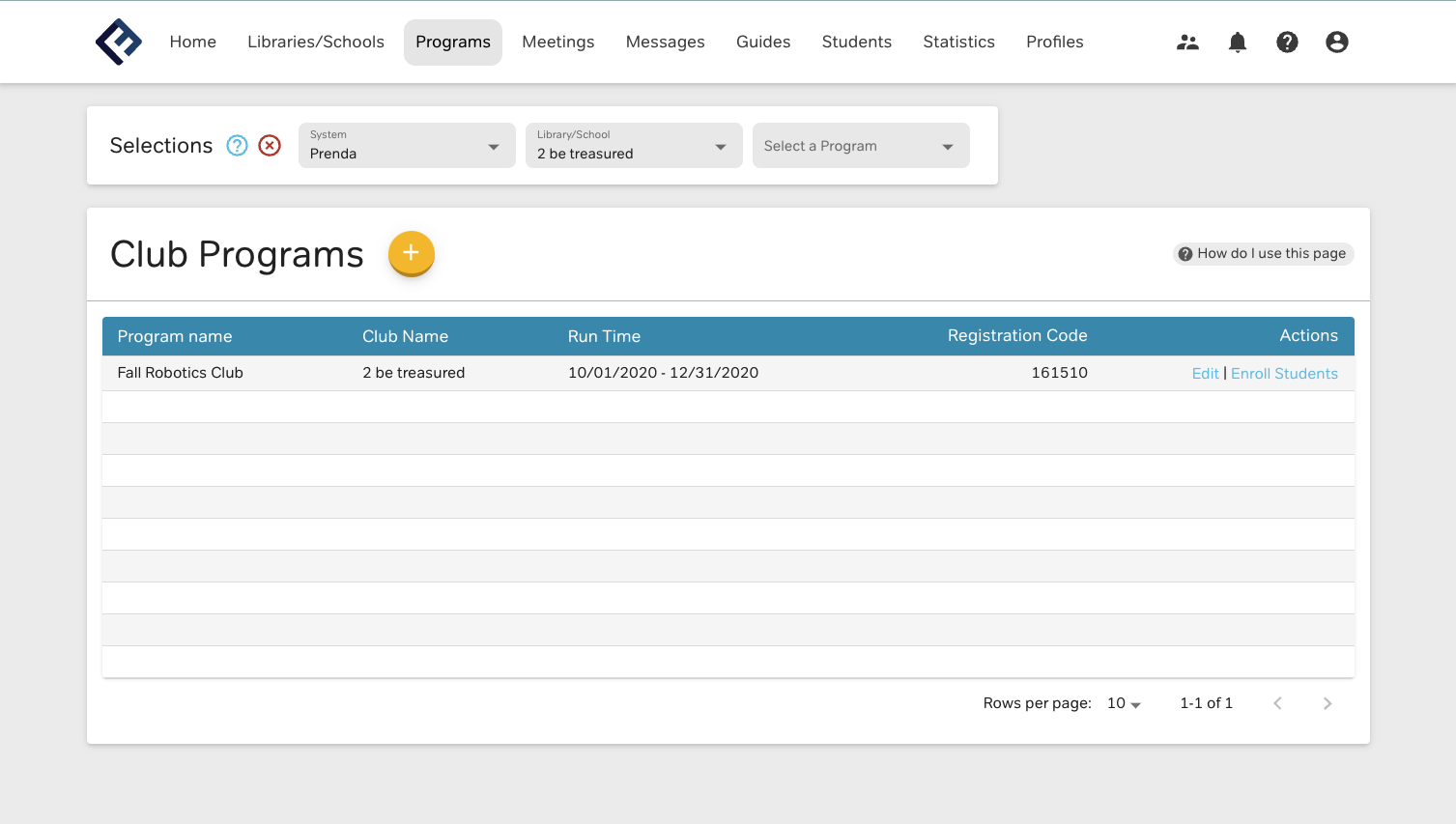The height and width of the screenshot is (824, 1456).
Task: Go to the next table page
Action: (x=1328, y=703)
